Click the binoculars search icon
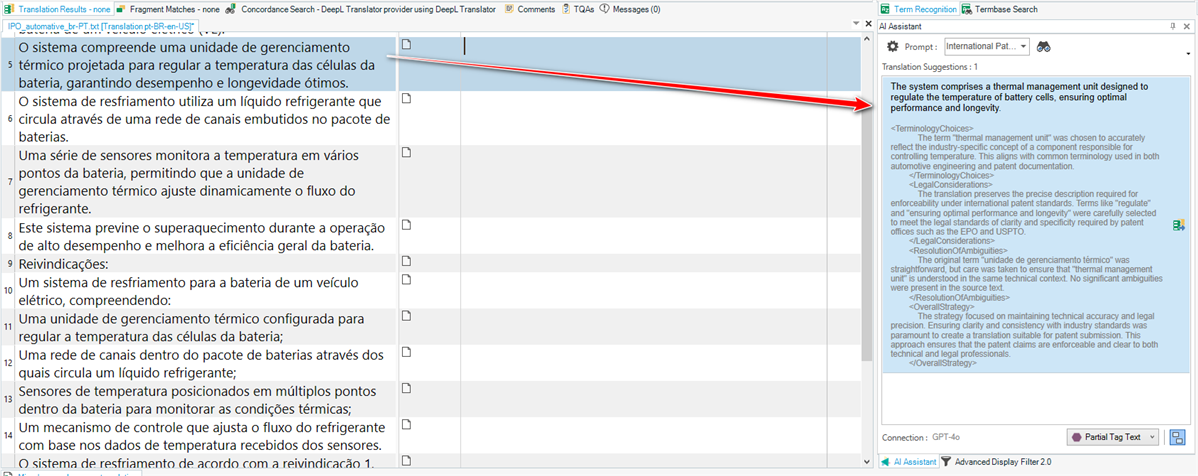The width and height of the screenshot is (1198, 476). pos(1044,47)
